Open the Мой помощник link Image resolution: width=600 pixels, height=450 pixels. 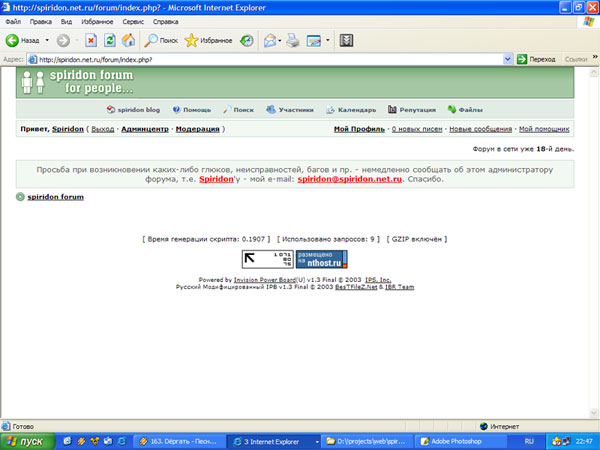[x=544, y=129]
